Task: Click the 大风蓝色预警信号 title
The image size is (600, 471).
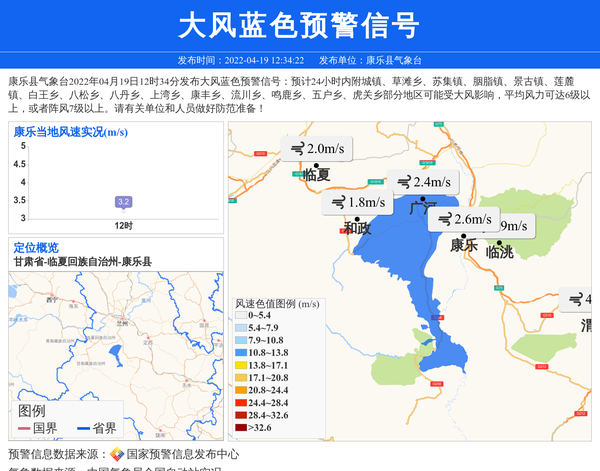Action: 299,24
